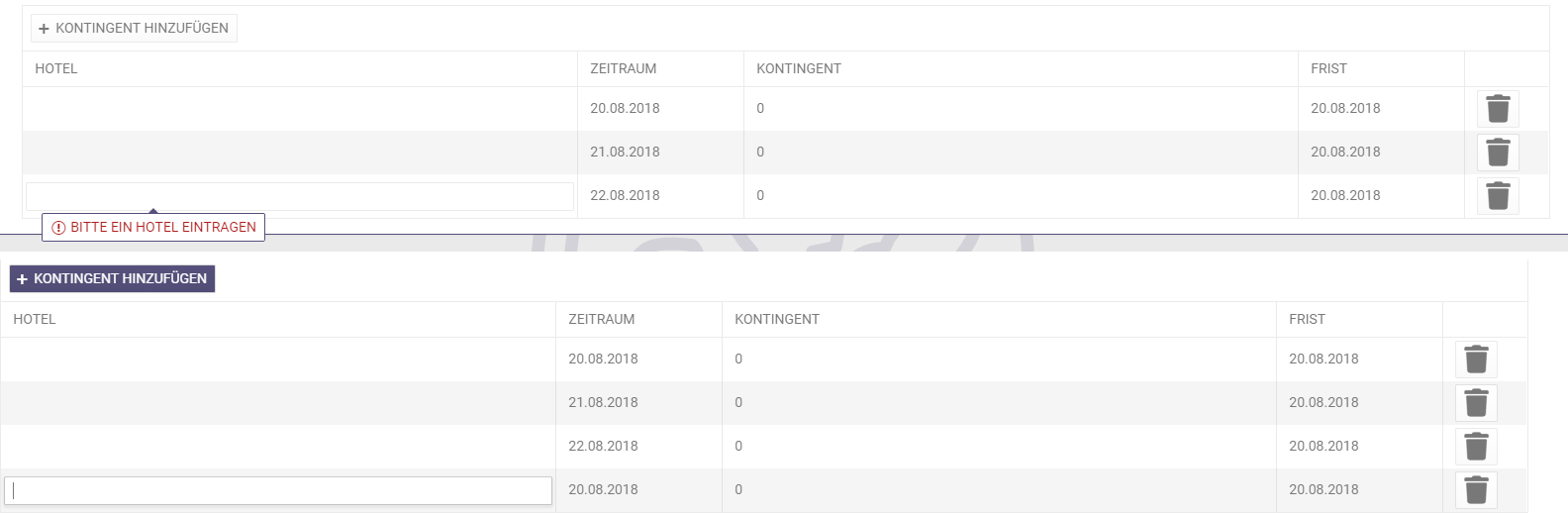1568x516 pixels.
Task: Click the empty hotel cell of the first lower row
Action: (x=277, y=360)
